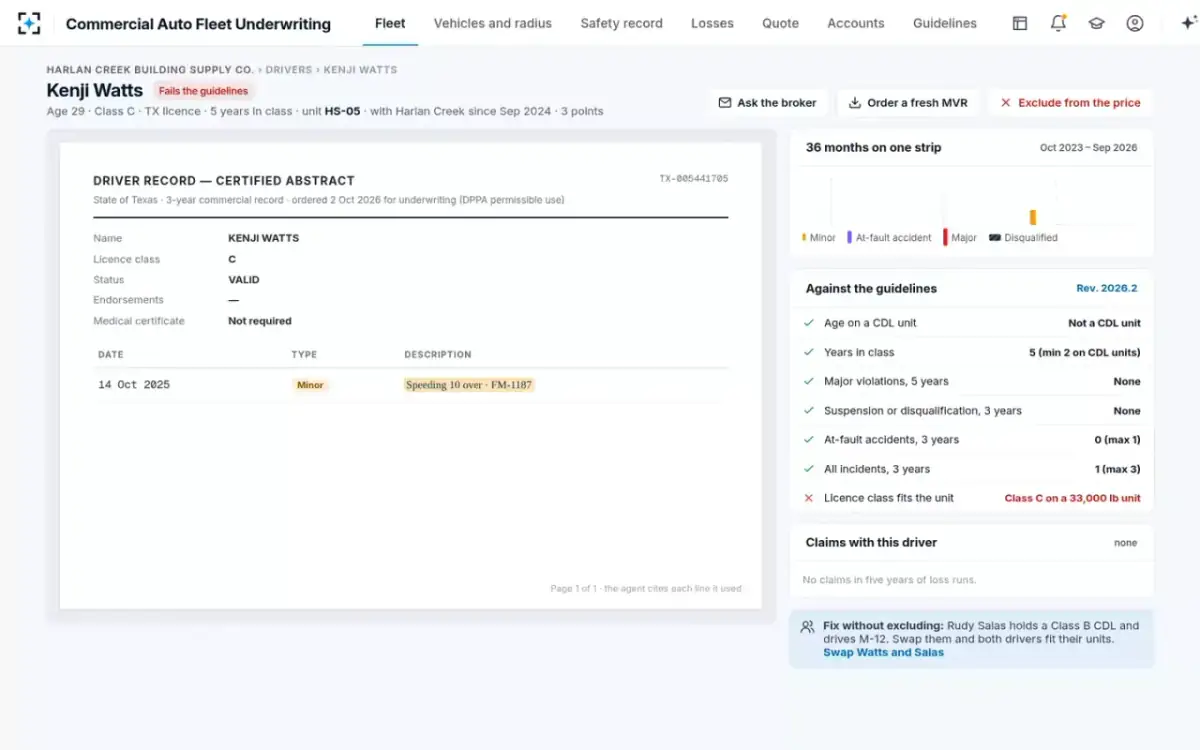View the Guidelines tab
The image size is (1200, 750).
coord(945,23)
